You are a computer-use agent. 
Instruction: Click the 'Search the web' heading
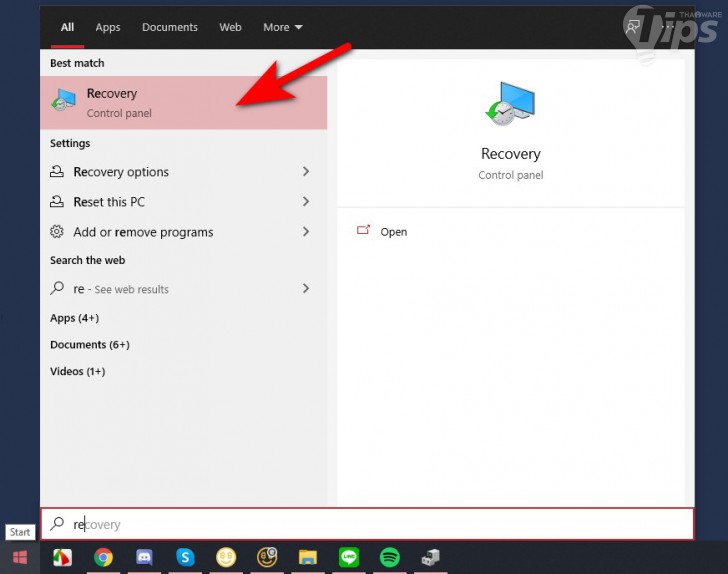point(87,260)
